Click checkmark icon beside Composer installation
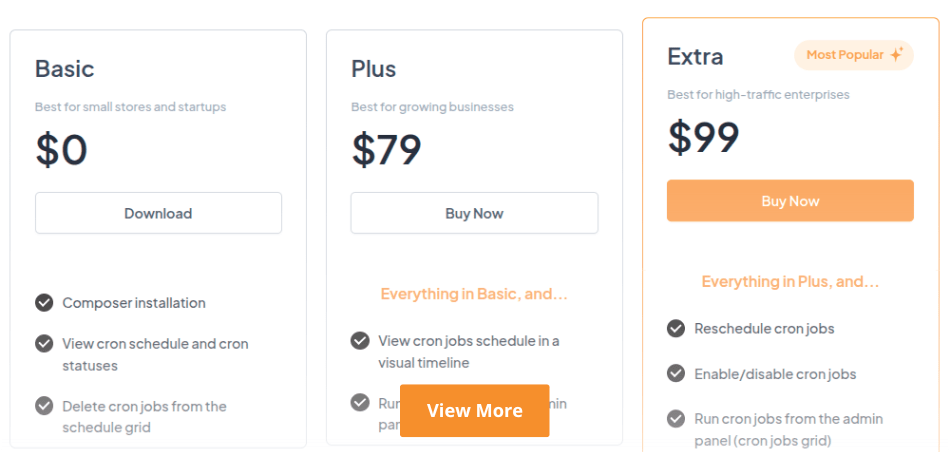 [44, 302]
